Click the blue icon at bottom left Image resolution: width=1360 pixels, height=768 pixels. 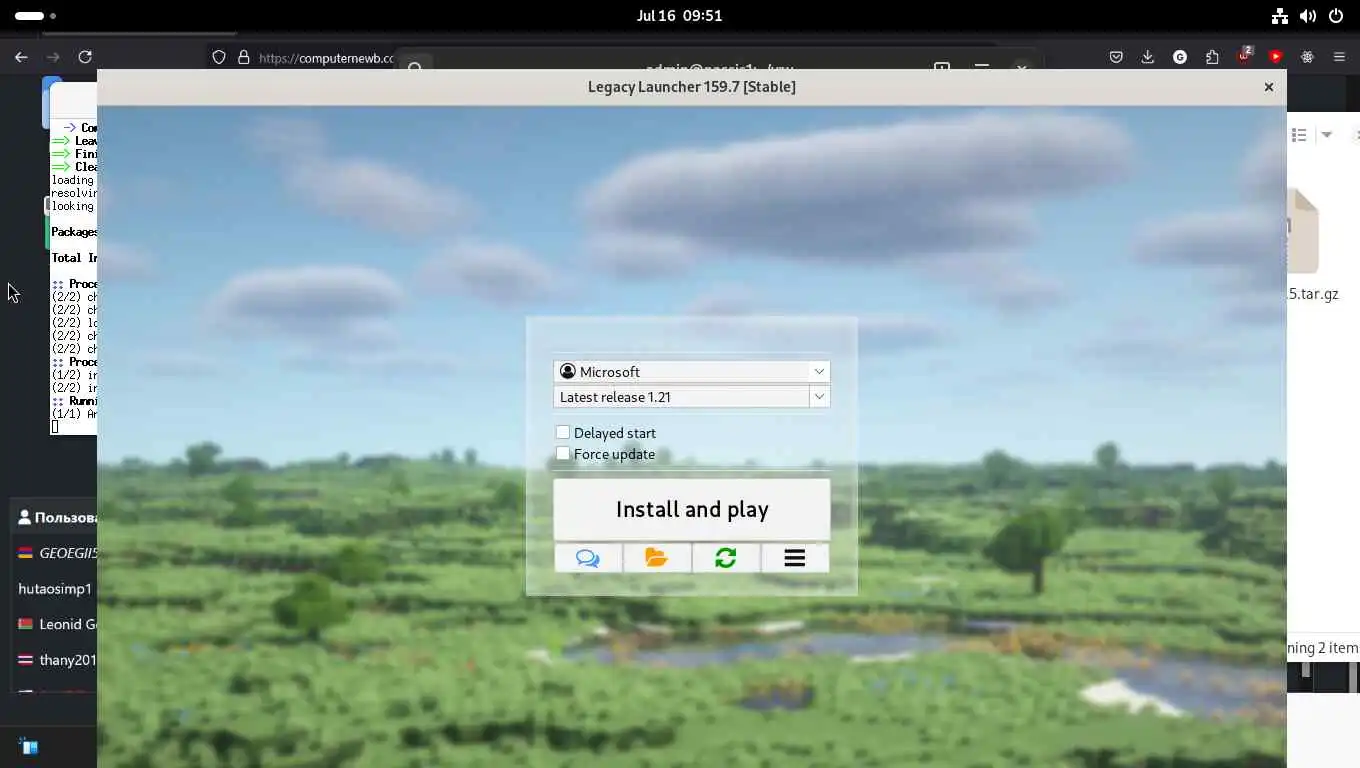click(x=28, y=746)
